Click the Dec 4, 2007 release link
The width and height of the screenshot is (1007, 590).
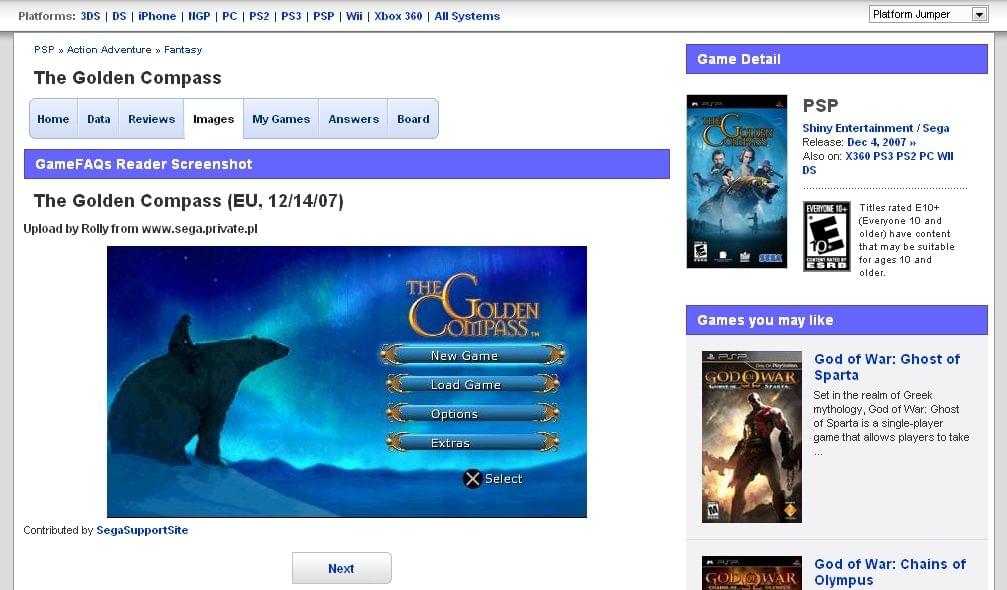pos(881,142)
